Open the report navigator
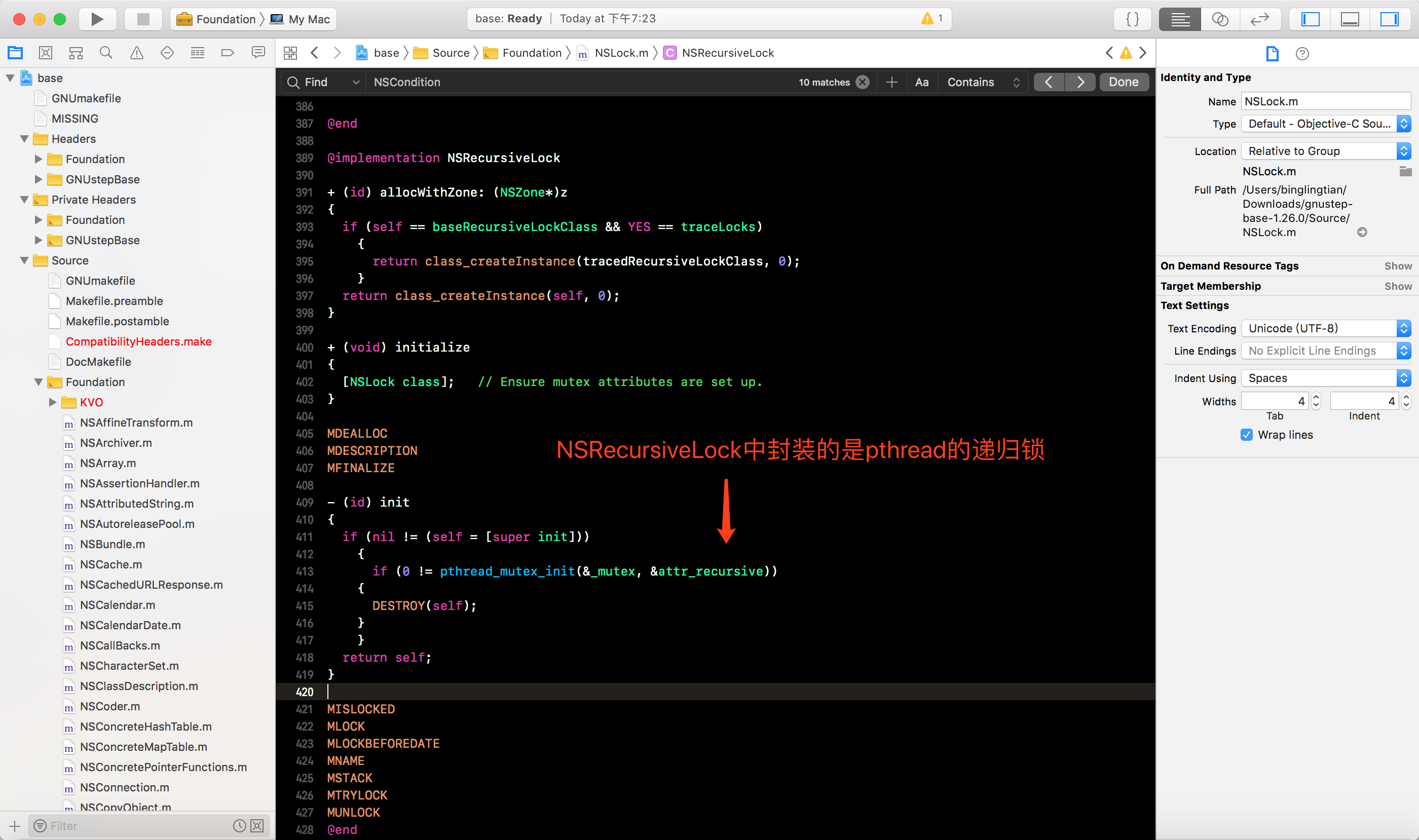This screenshot has width=1419, height=840. tap(258, 53)
